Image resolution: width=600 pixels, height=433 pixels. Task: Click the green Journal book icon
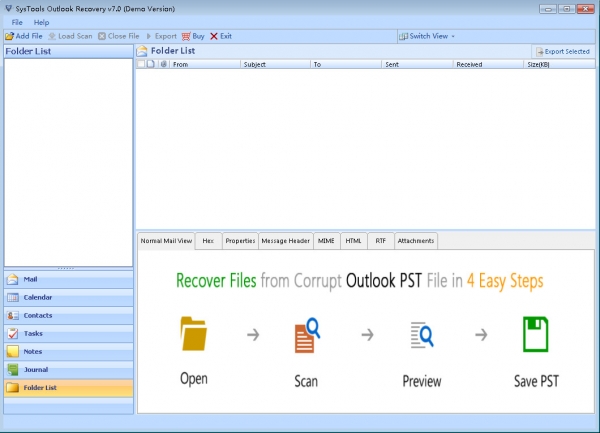pos(13,370)
